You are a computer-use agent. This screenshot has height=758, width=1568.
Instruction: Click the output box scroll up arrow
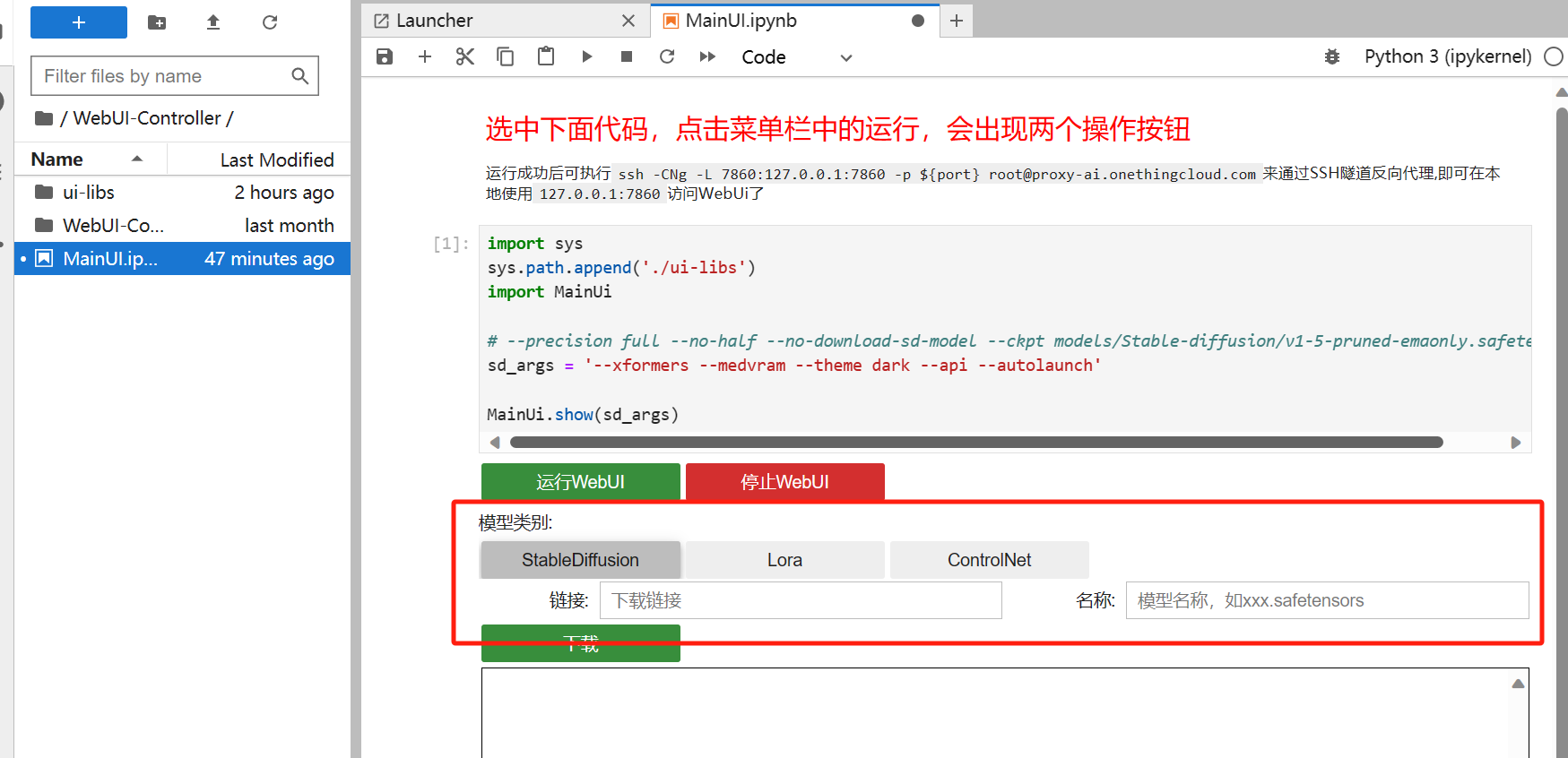[1518, 684]
